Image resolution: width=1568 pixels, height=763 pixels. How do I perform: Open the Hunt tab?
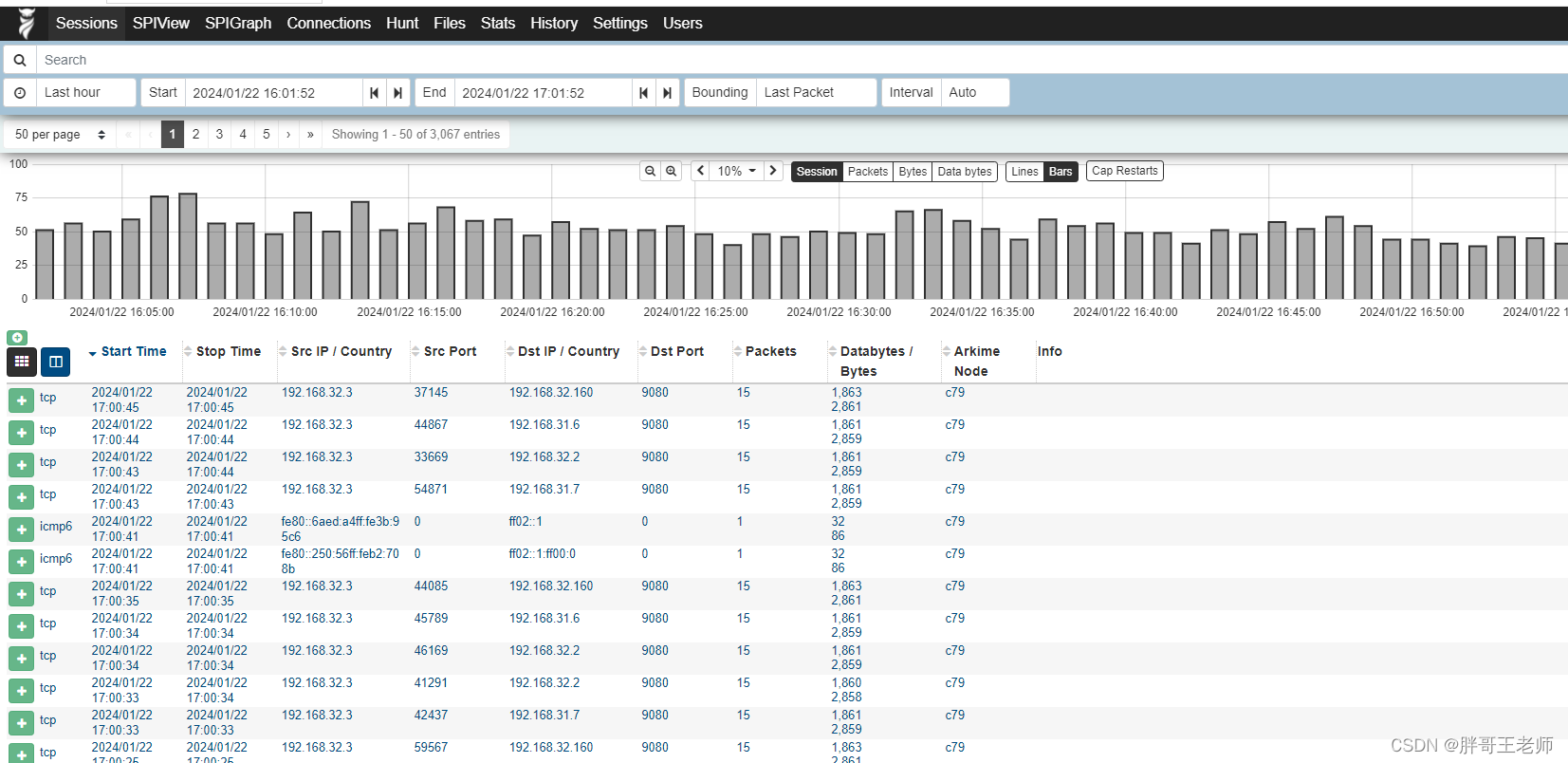pos(402,23)
